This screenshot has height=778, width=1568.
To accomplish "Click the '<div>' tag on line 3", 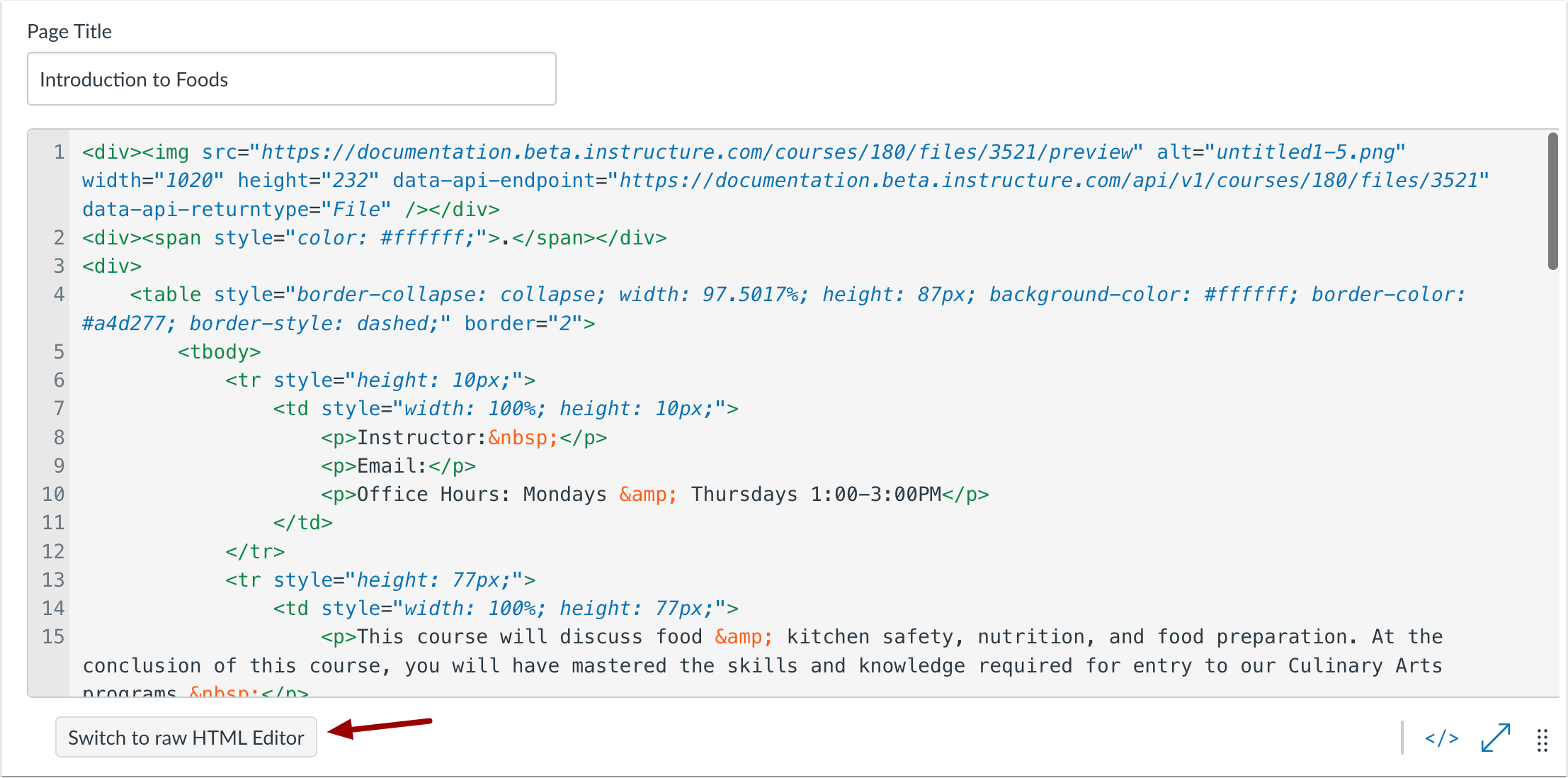I will (x=112, y=266).
